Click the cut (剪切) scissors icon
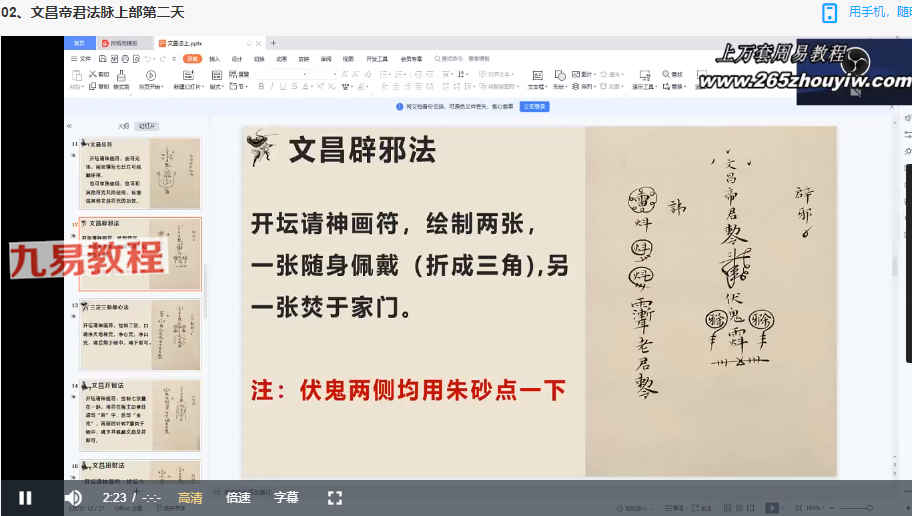 pos(93,74)
